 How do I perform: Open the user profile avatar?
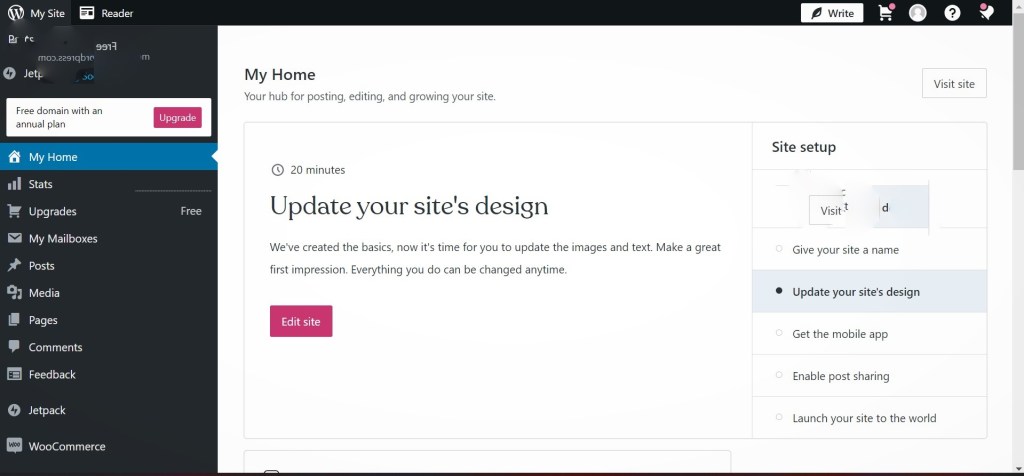pos(918,13)
